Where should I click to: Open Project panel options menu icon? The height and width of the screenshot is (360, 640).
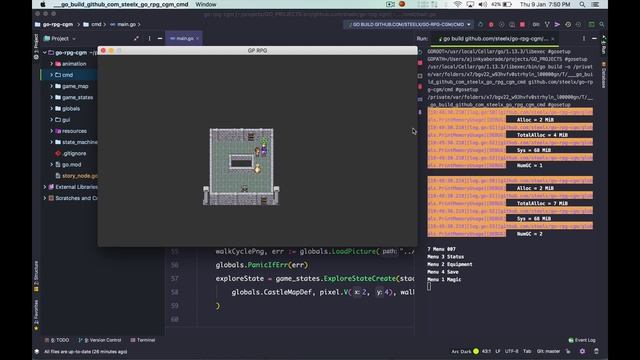pos(149,38)
